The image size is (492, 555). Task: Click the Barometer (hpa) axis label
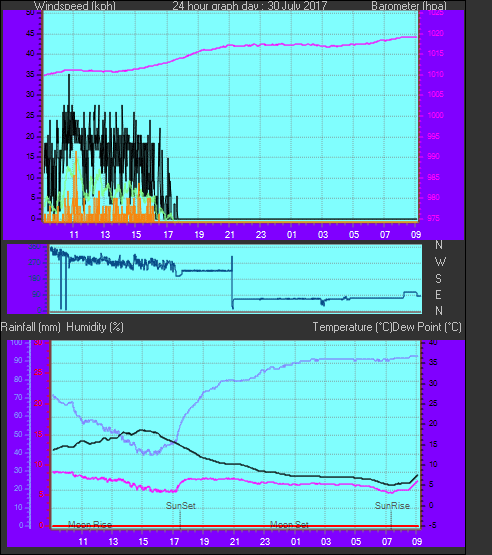click(x=409, y=5)
